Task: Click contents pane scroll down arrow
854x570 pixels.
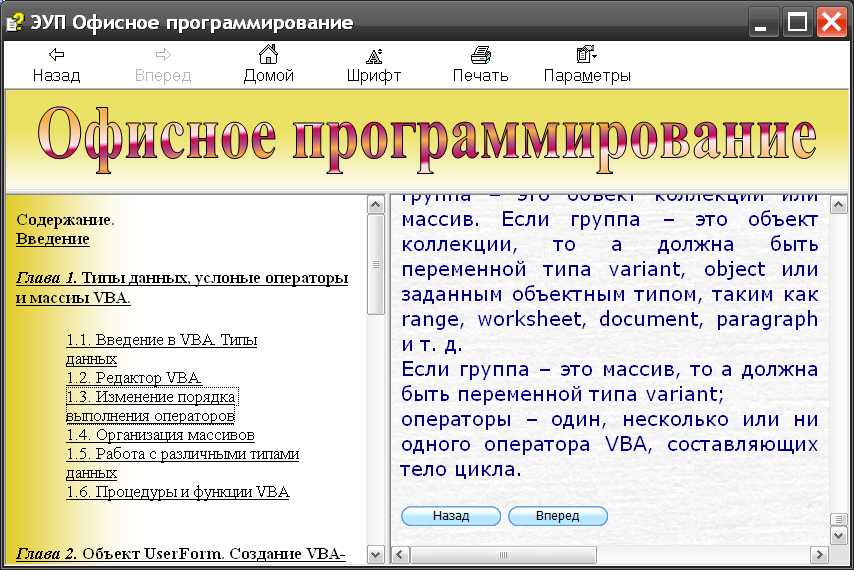Action: click(x=376, y=555)
